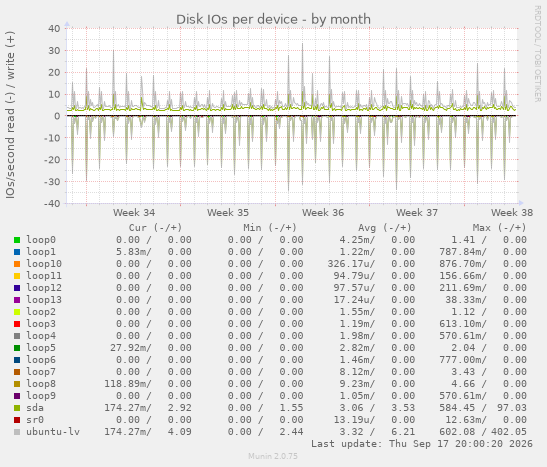The image size is (547, 467).
Task: Click the 5.83m current value for loop1
Action: coord(133,252)
